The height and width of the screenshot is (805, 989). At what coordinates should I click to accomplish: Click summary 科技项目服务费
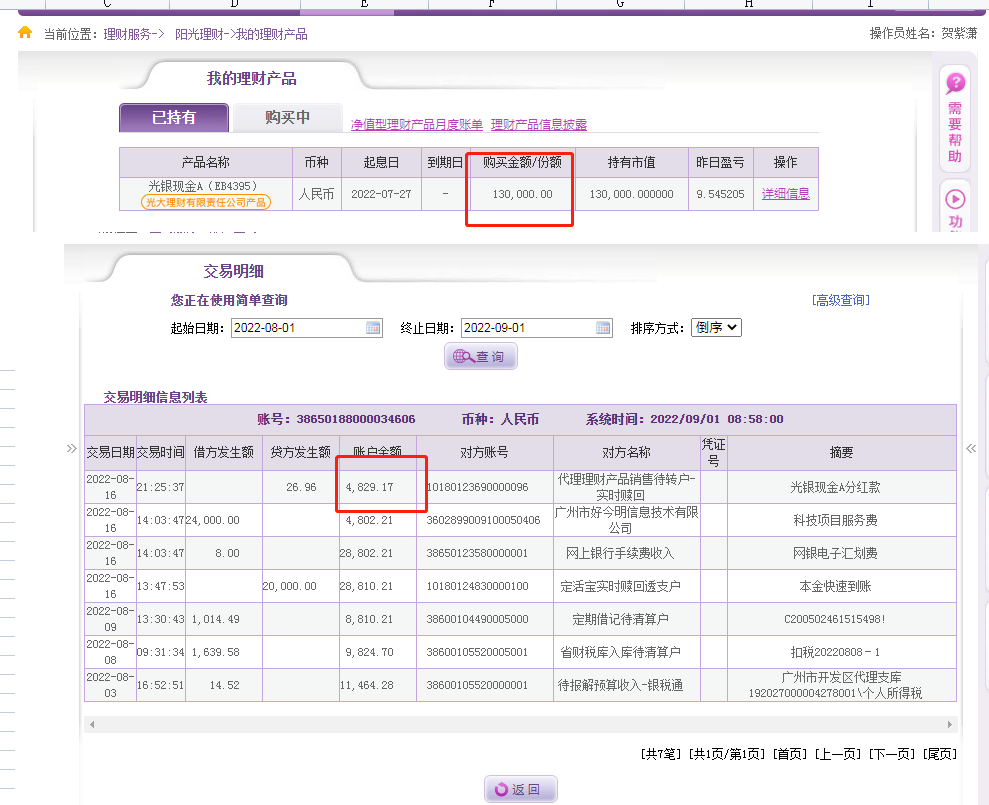[835, 520]
